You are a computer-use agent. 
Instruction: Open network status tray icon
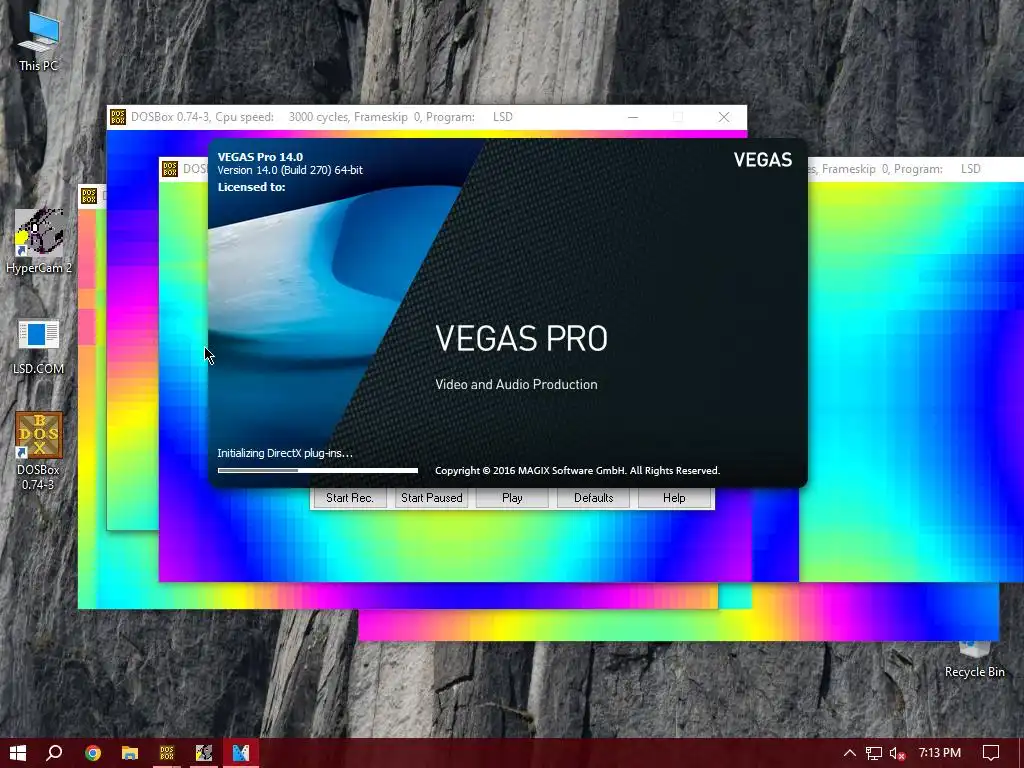(x=873, y=753)
